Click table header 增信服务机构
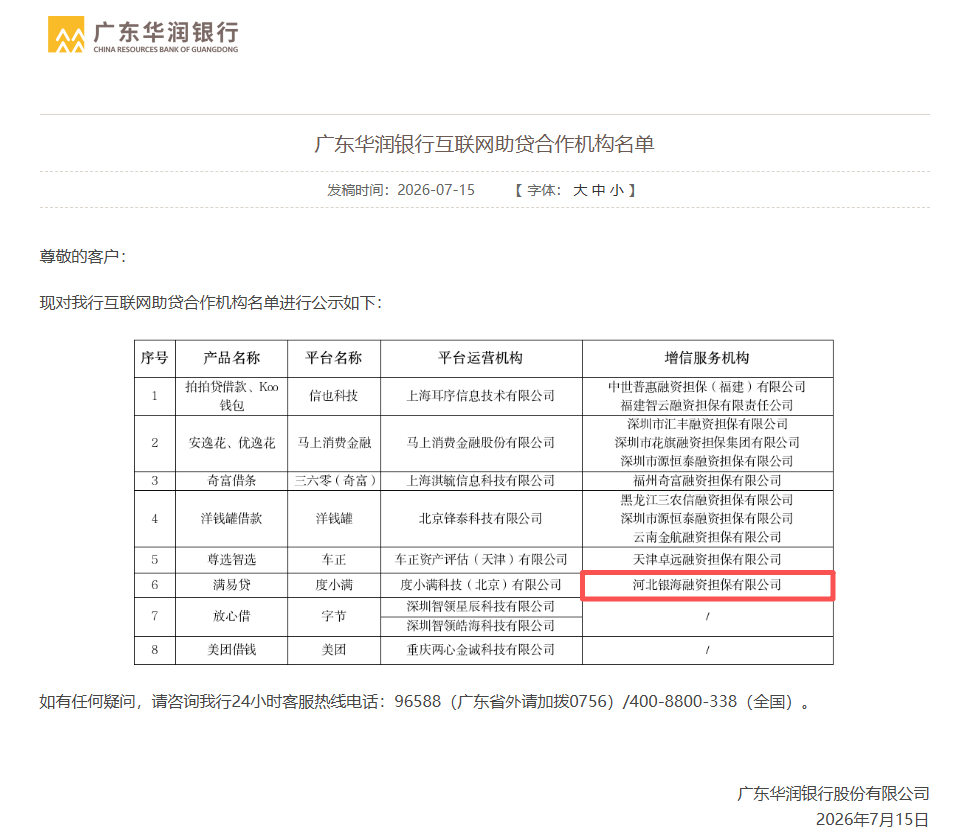The height and width of the screenshot is (840, 965). coord(707,358)
